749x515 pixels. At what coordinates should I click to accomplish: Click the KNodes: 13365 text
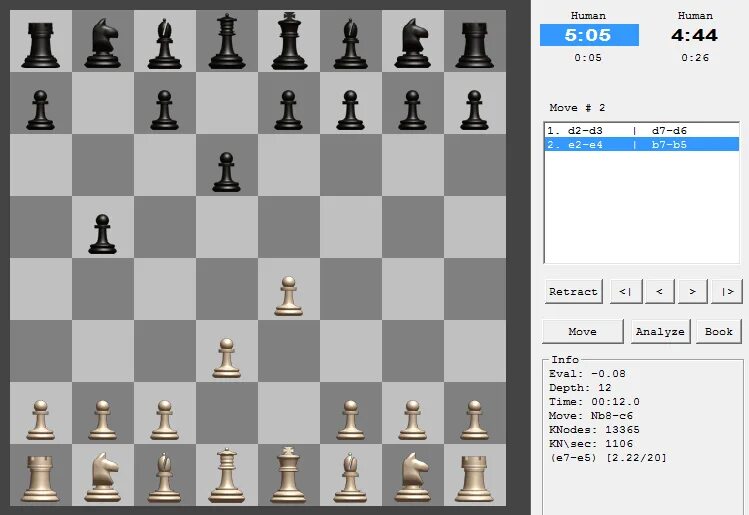coord(594,429)
